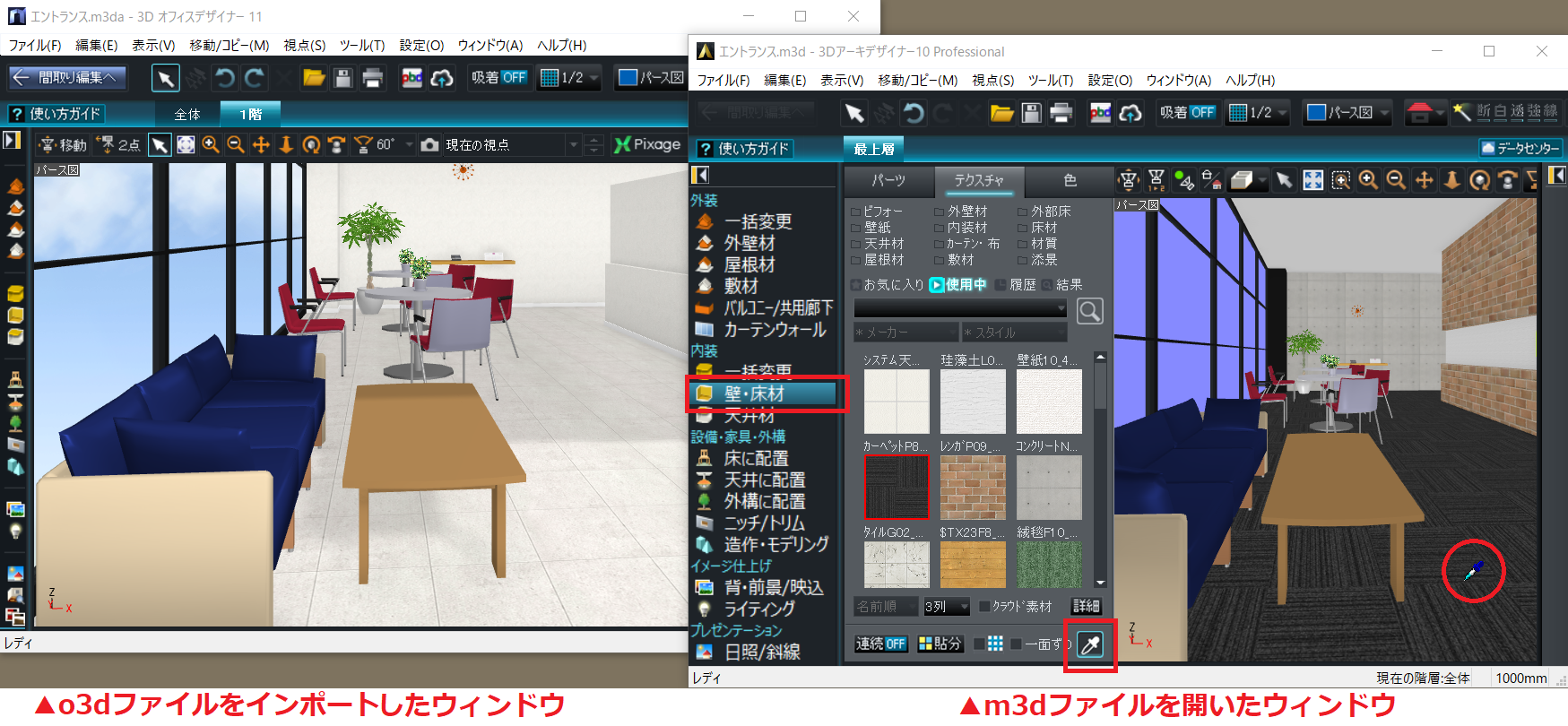The image size is (1568, 726).
Task: Click the 間取り編集へ button
Action: point(67,78)
